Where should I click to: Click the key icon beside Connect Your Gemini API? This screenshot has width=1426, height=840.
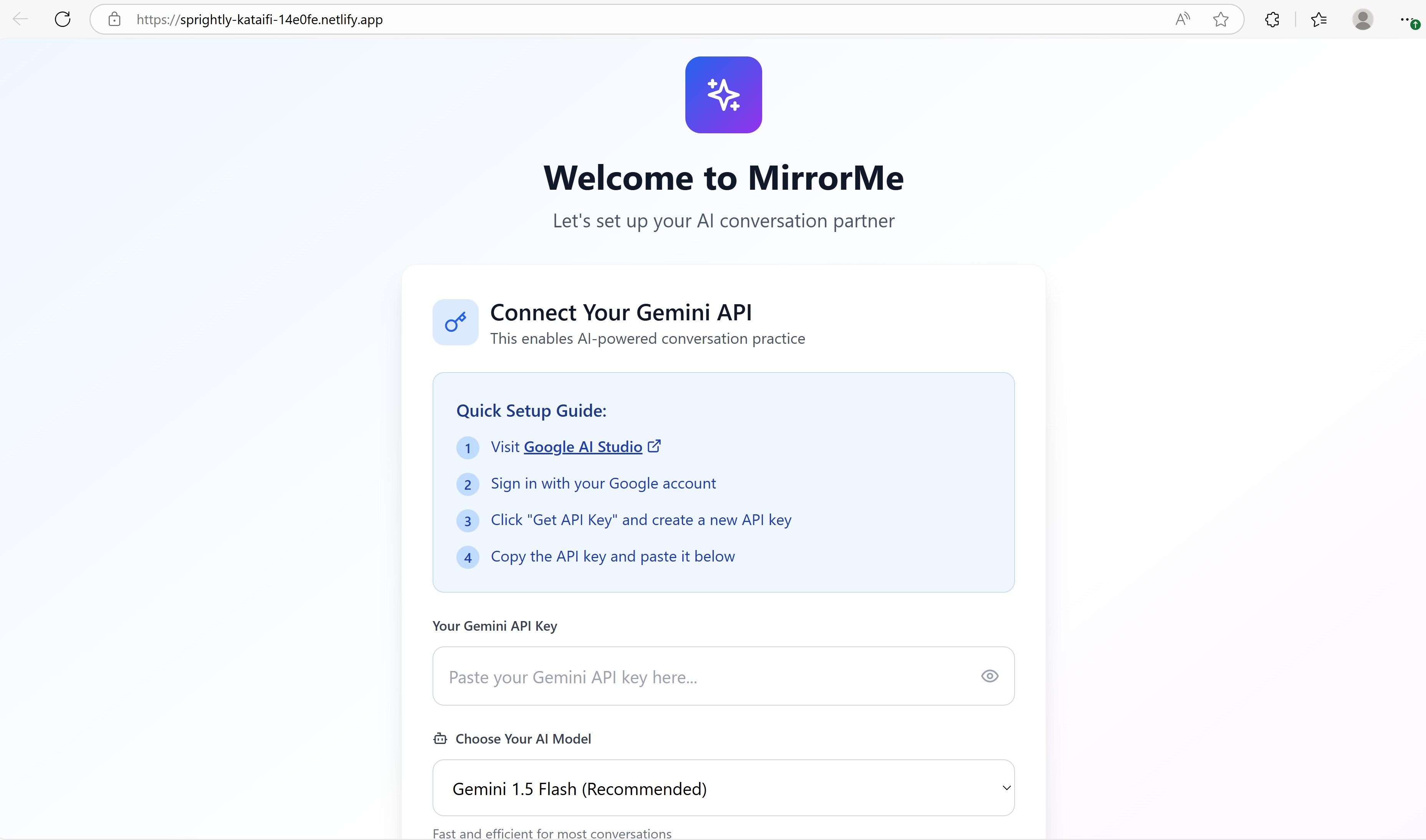tap(455, 322)
